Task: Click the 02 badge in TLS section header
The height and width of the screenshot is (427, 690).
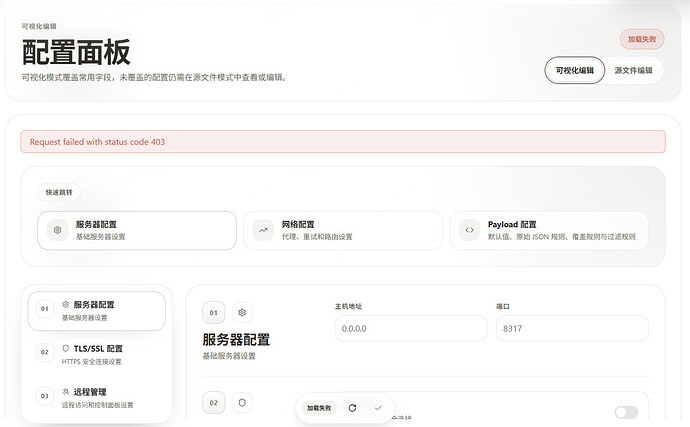Action: (214, 403)
